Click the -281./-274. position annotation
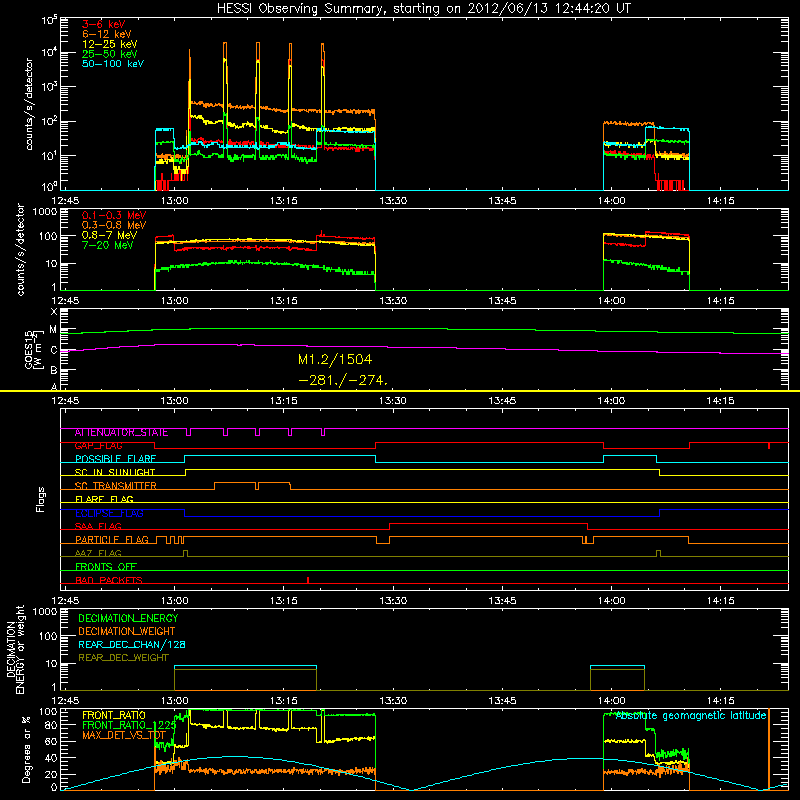Image resolution: width=800 pixels, height=800 pixels. [x=343, y=380]
